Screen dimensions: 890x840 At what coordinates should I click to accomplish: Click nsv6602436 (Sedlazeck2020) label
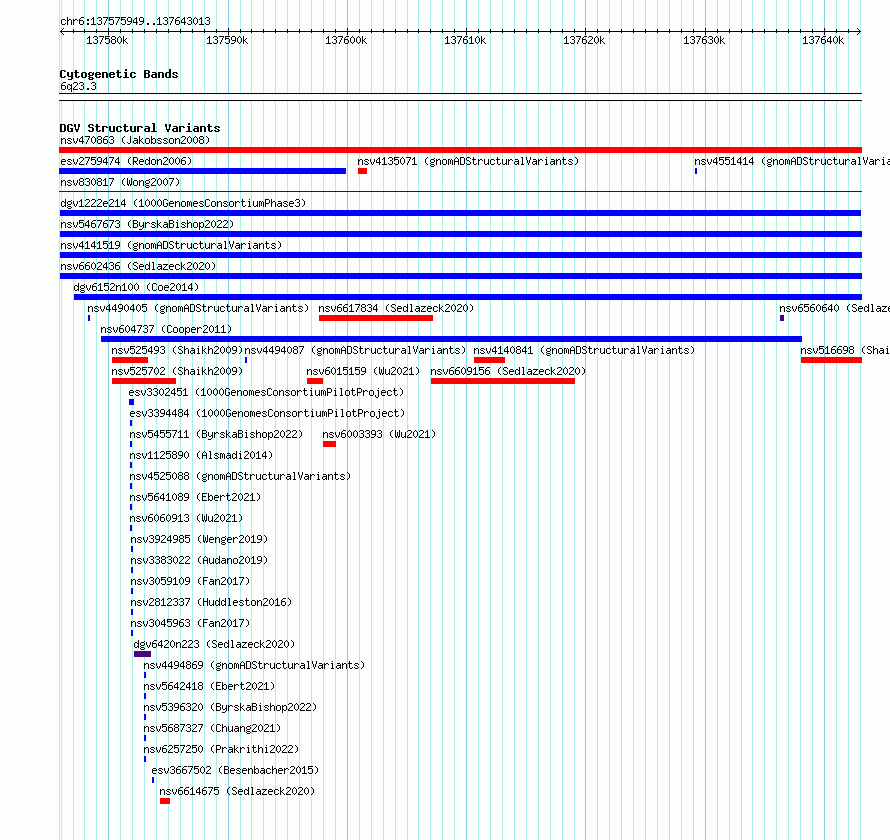click(138, 266)
